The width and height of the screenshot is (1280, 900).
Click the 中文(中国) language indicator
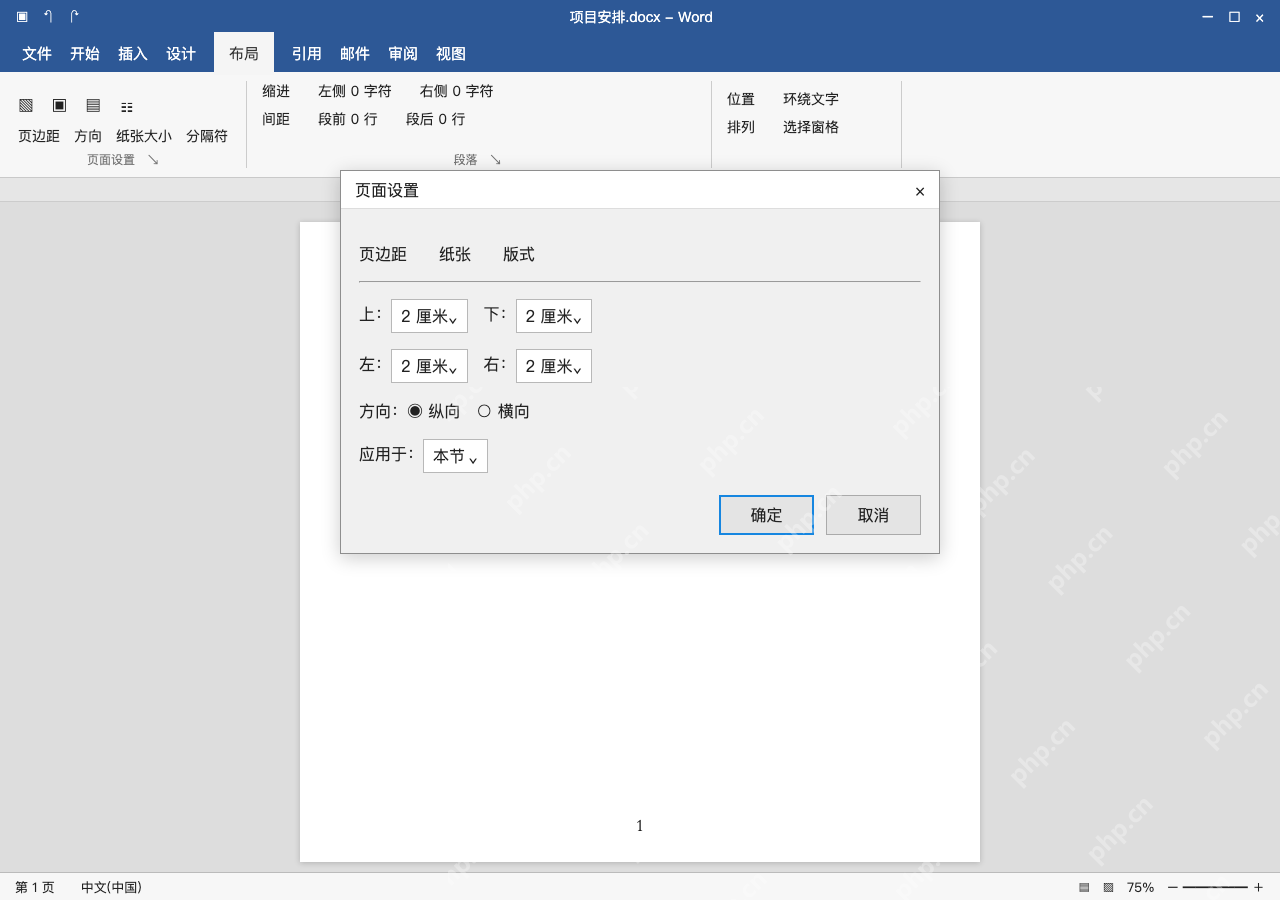(111, 887)
